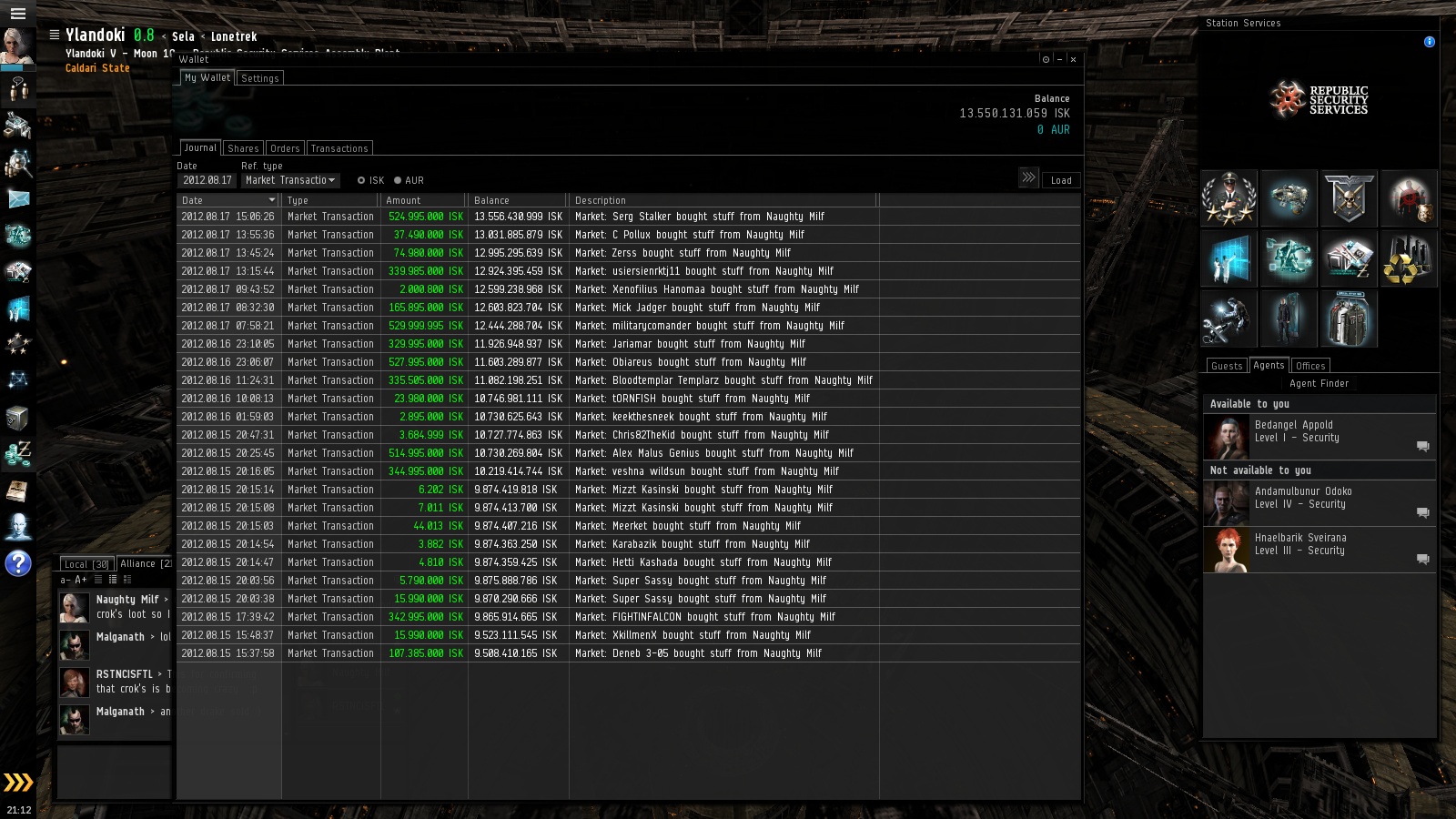Click the Caldari State link
This screenshot has width=1456, height=819.
point(97,68)
